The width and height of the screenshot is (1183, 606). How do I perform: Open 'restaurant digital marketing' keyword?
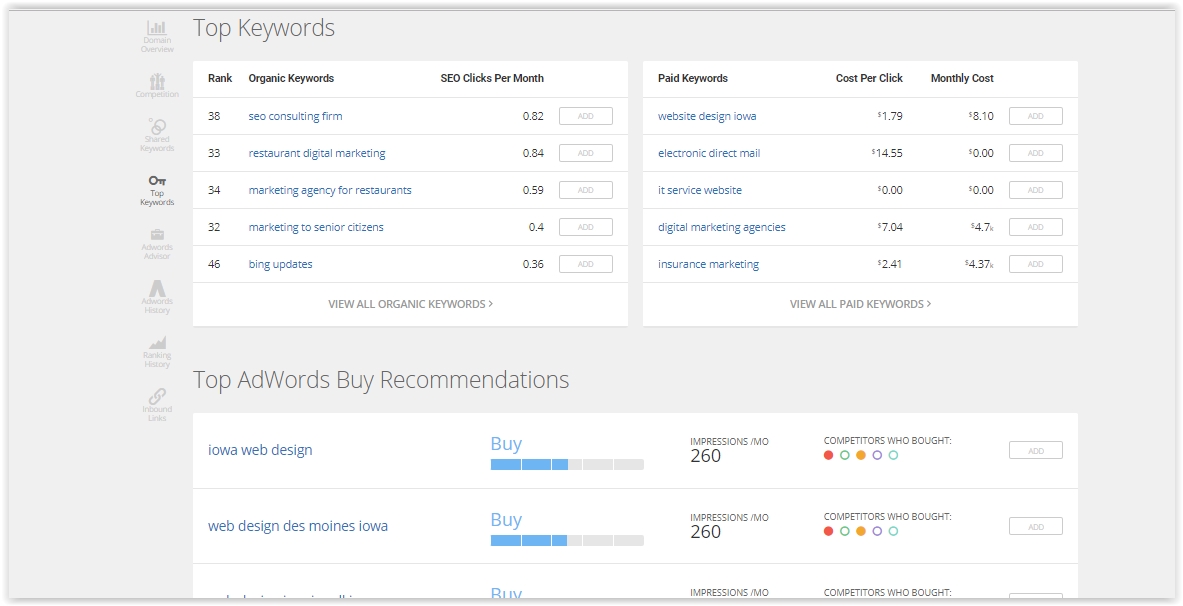click(317, 153)
